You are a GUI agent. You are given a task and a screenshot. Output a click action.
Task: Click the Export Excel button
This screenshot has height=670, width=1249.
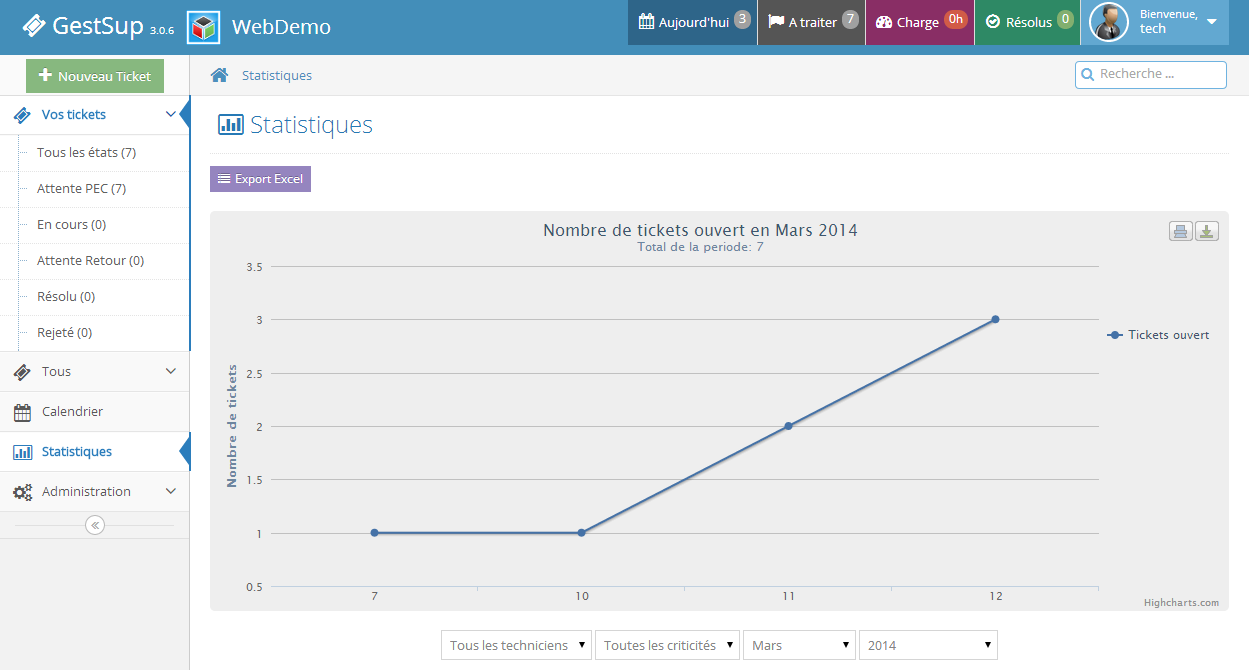pos(260,179)
